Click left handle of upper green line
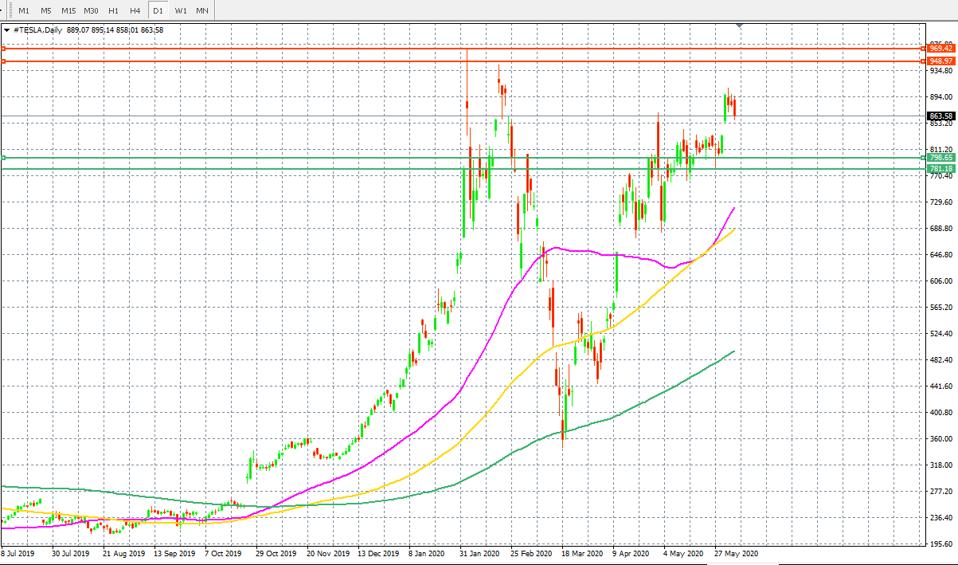The width and height of the screenshot is (958, 565). [x=4, y=157]
